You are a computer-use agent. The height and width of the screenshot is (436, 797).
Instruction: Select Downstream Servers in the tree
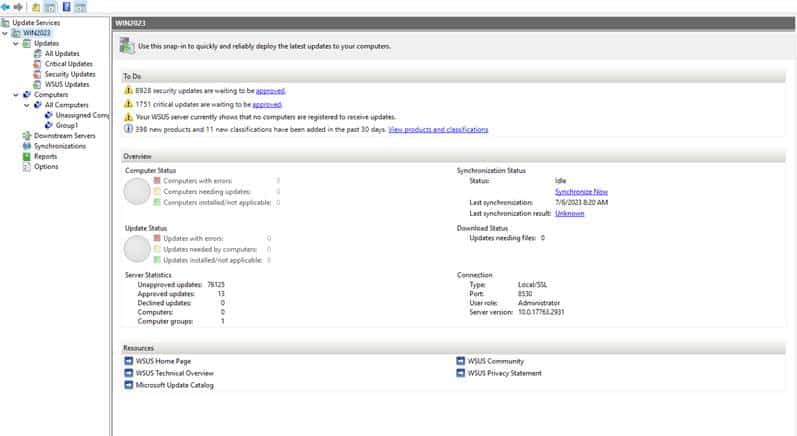64,136
